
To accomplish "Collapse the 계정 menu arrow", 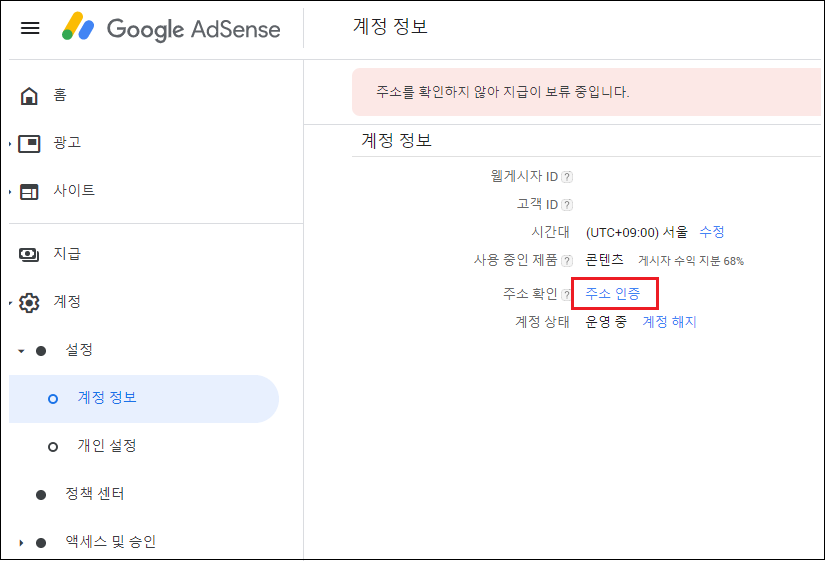I will pos(10,303).
